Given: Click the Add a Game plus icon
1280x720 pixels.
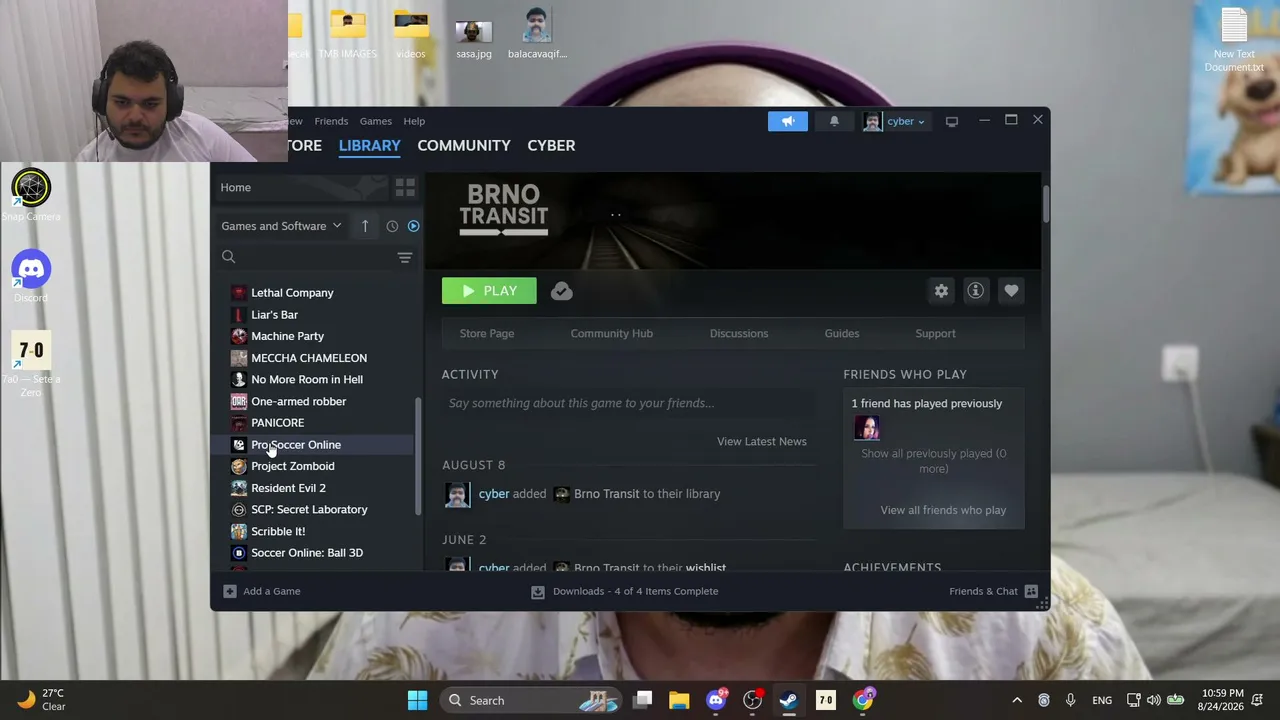Looking at the screenshot, I should coord(229,591).
